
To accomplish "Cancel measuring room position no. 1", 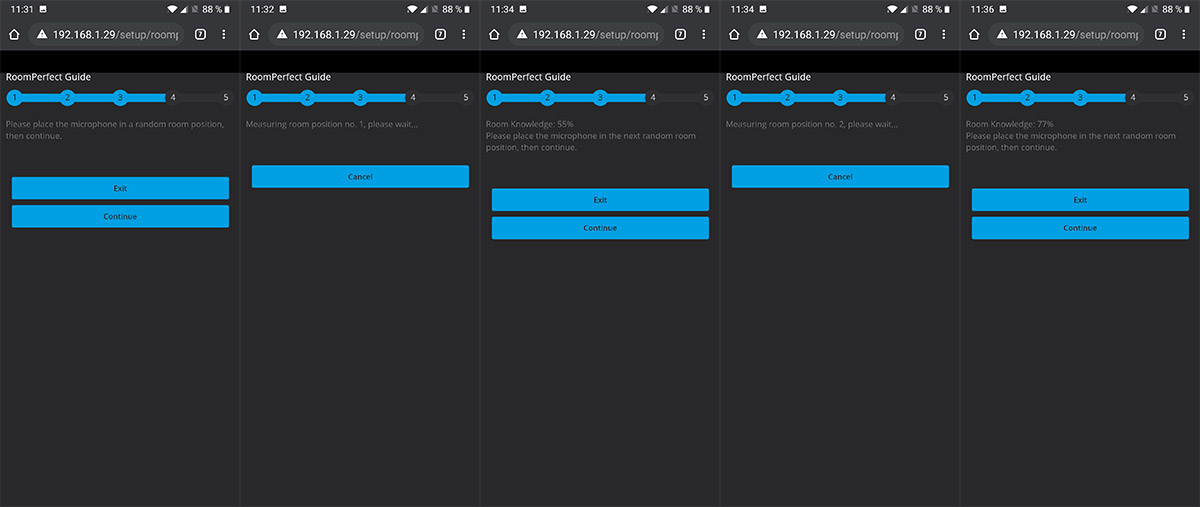I will 360,176.
